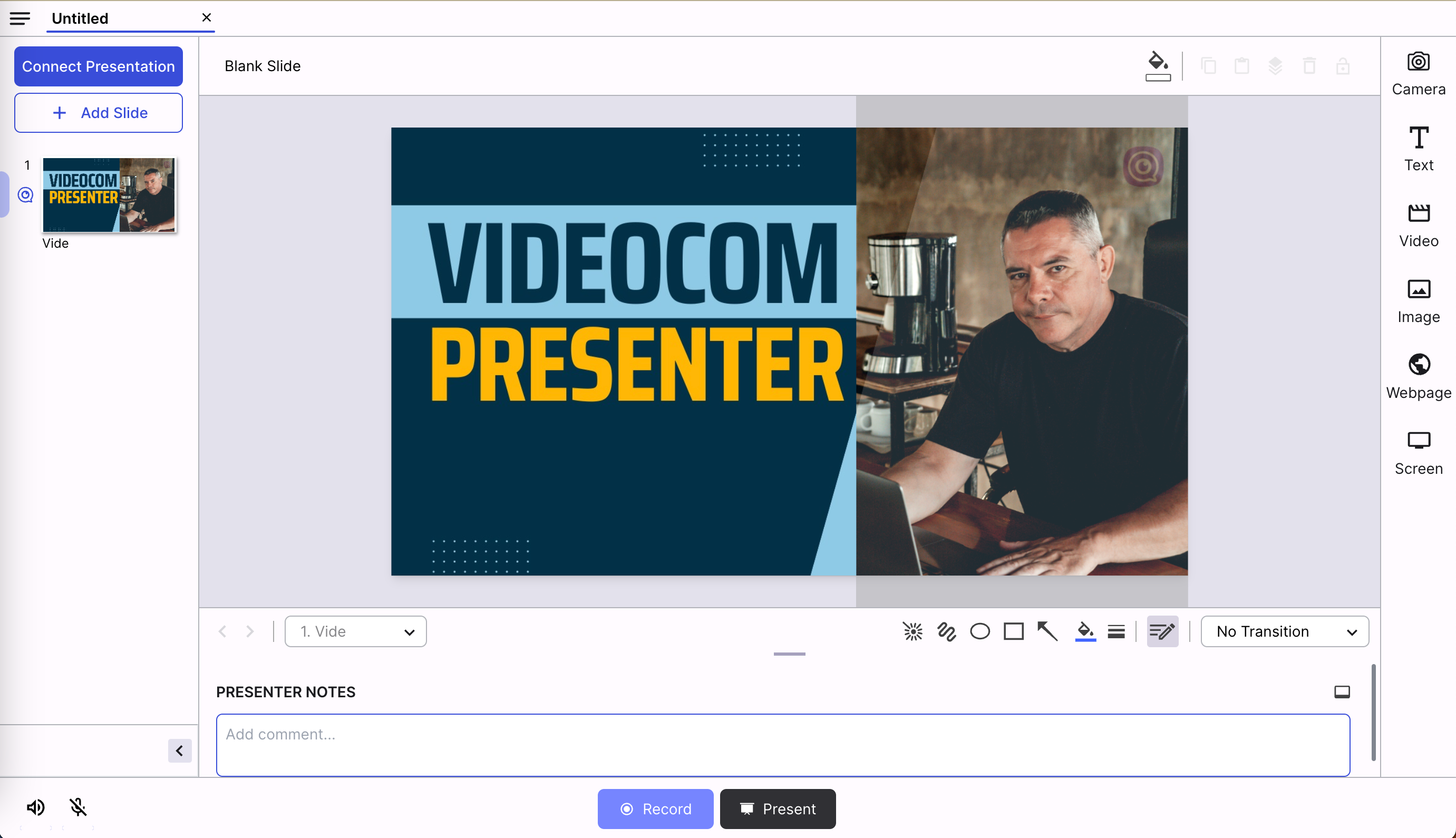1456x838 pixels.
Task: Select the Camera tool in sidebar
Action: [1418, 73]
